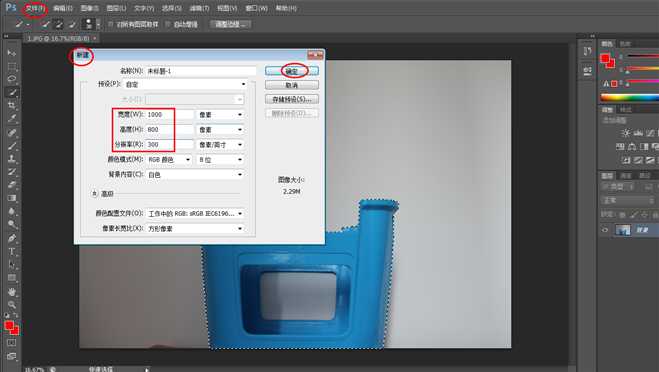Click the color spectrum ramp in Color panel
Viewport: 659px width, 372px height.
[629, 98]
